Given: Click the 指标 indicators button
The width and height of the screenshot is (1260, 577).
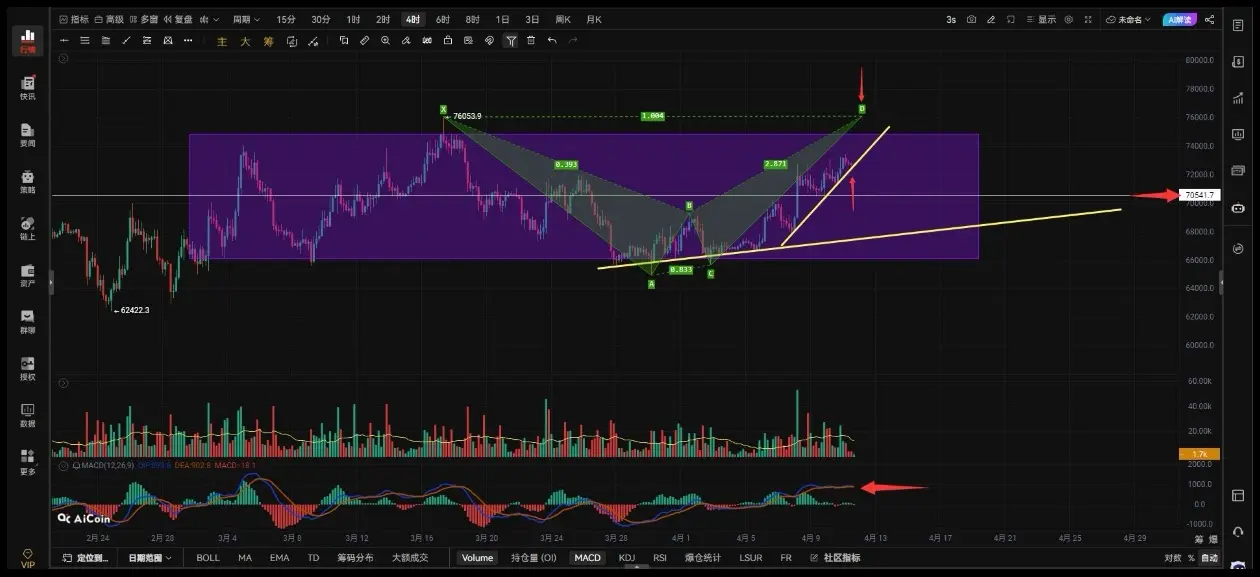Looking at the screenshot, I should tap(74, 19).
